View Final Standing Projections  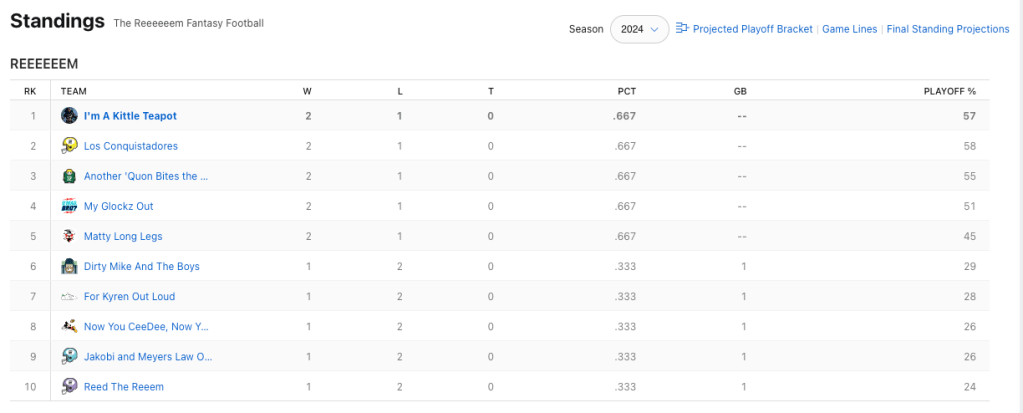pos(948,29)
